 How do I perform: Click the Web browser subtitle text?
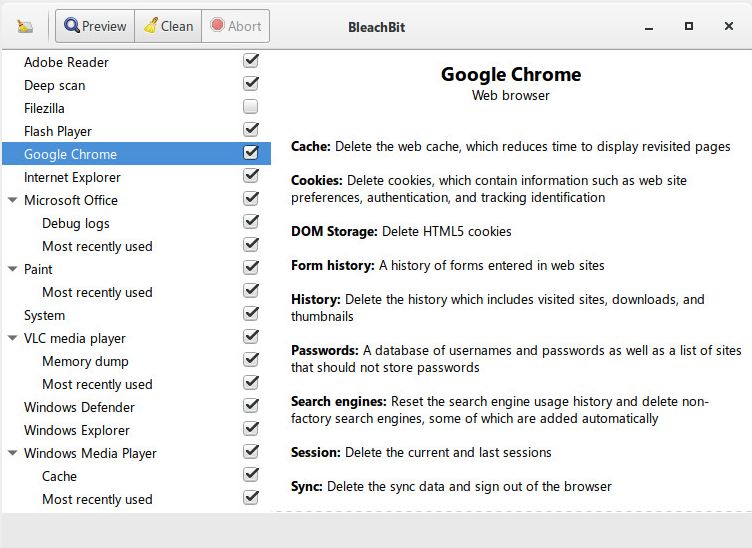pos(510,95)
